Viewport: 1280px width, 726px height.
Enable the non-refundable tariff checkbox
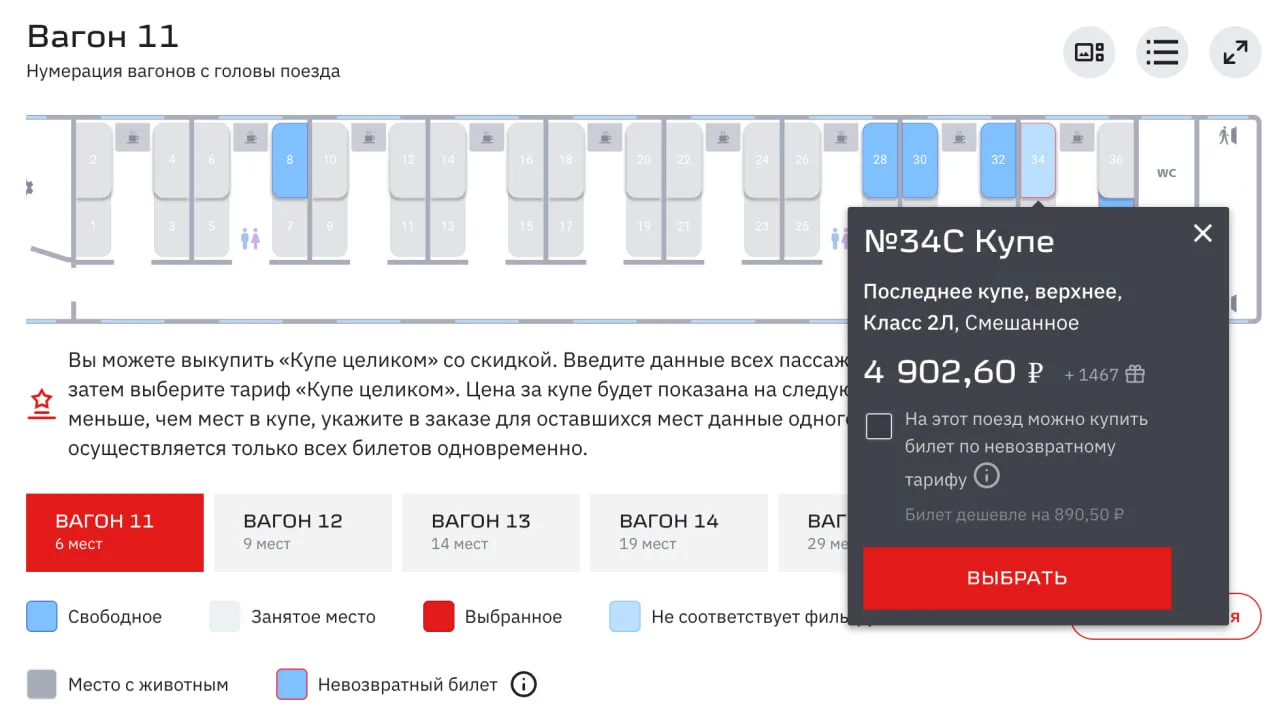pyautogui.click(x=879, y=426)
